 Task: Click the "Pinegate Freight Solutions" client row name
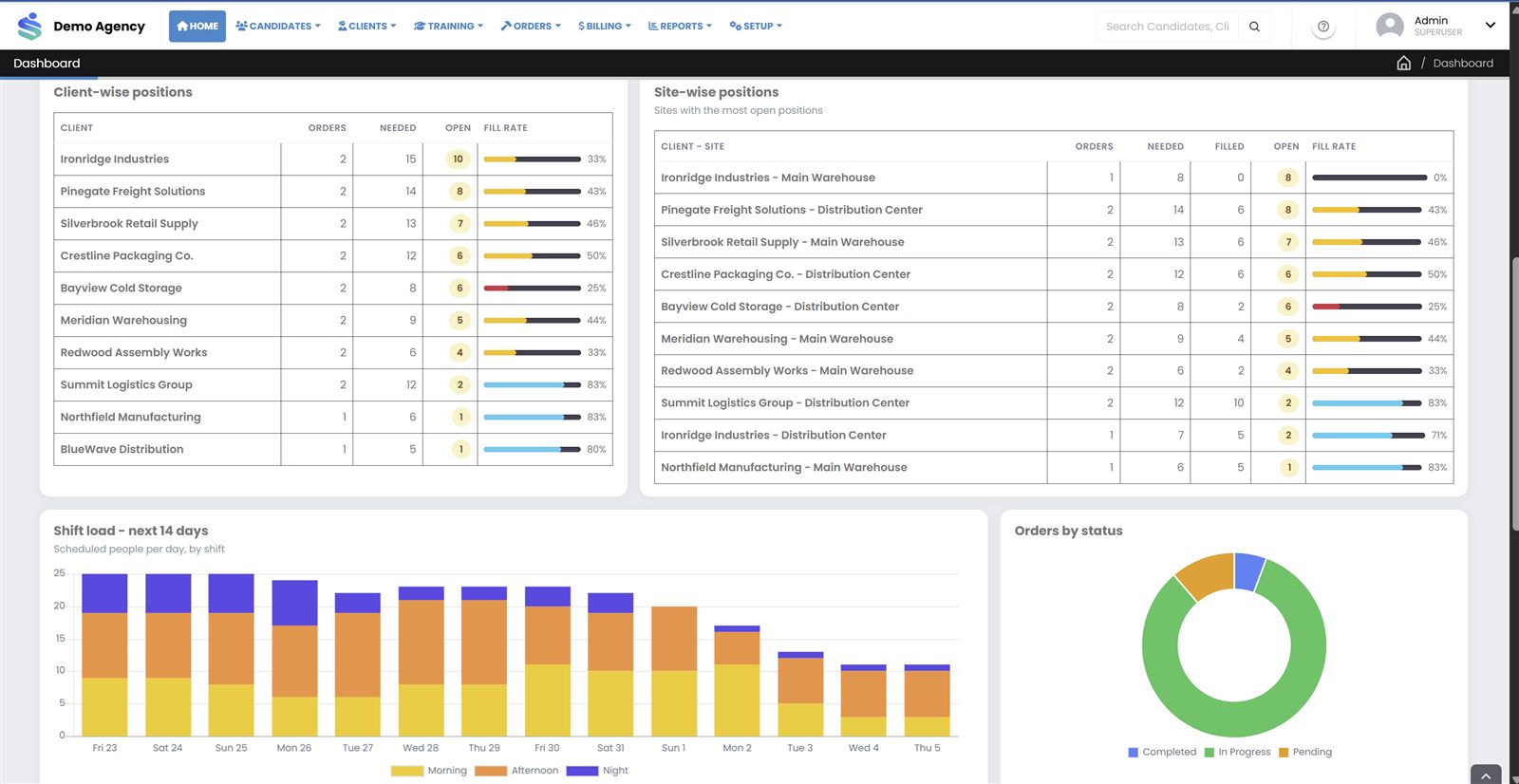tap(133, 192)
